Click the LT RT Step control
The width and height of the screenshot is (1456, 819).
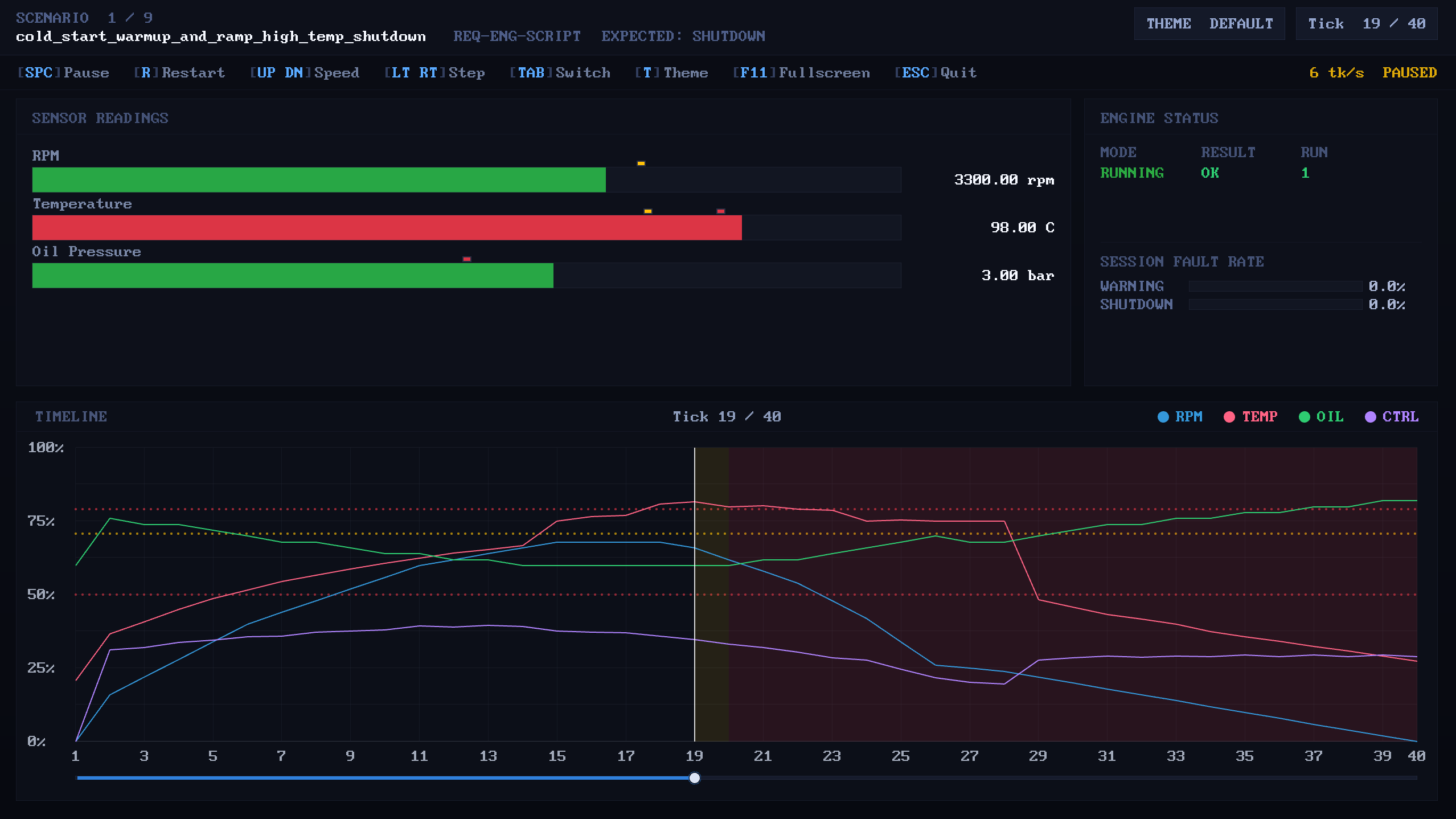click(434, 73)
